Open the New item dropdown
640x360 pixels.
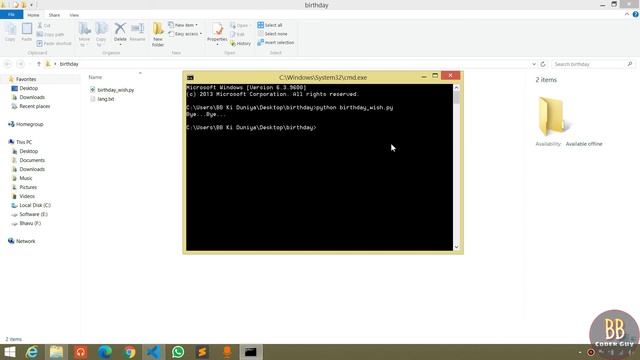tap(183, 25)
